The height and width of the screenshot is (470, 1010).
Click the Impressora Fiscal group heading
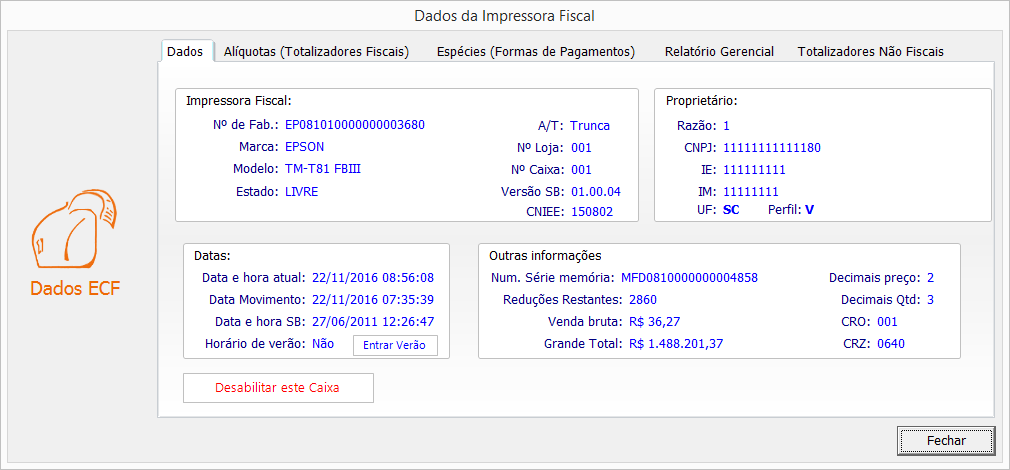tap(239, 100)
